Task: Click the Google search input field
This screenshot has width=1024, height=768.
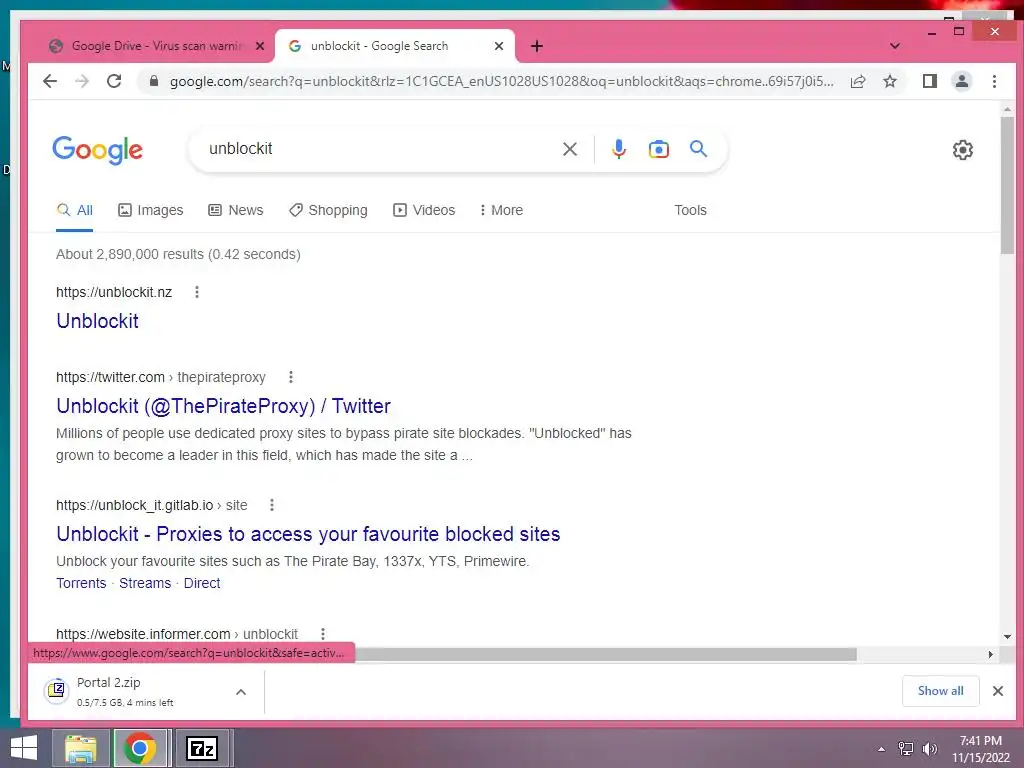Action: tap(379, 149)
